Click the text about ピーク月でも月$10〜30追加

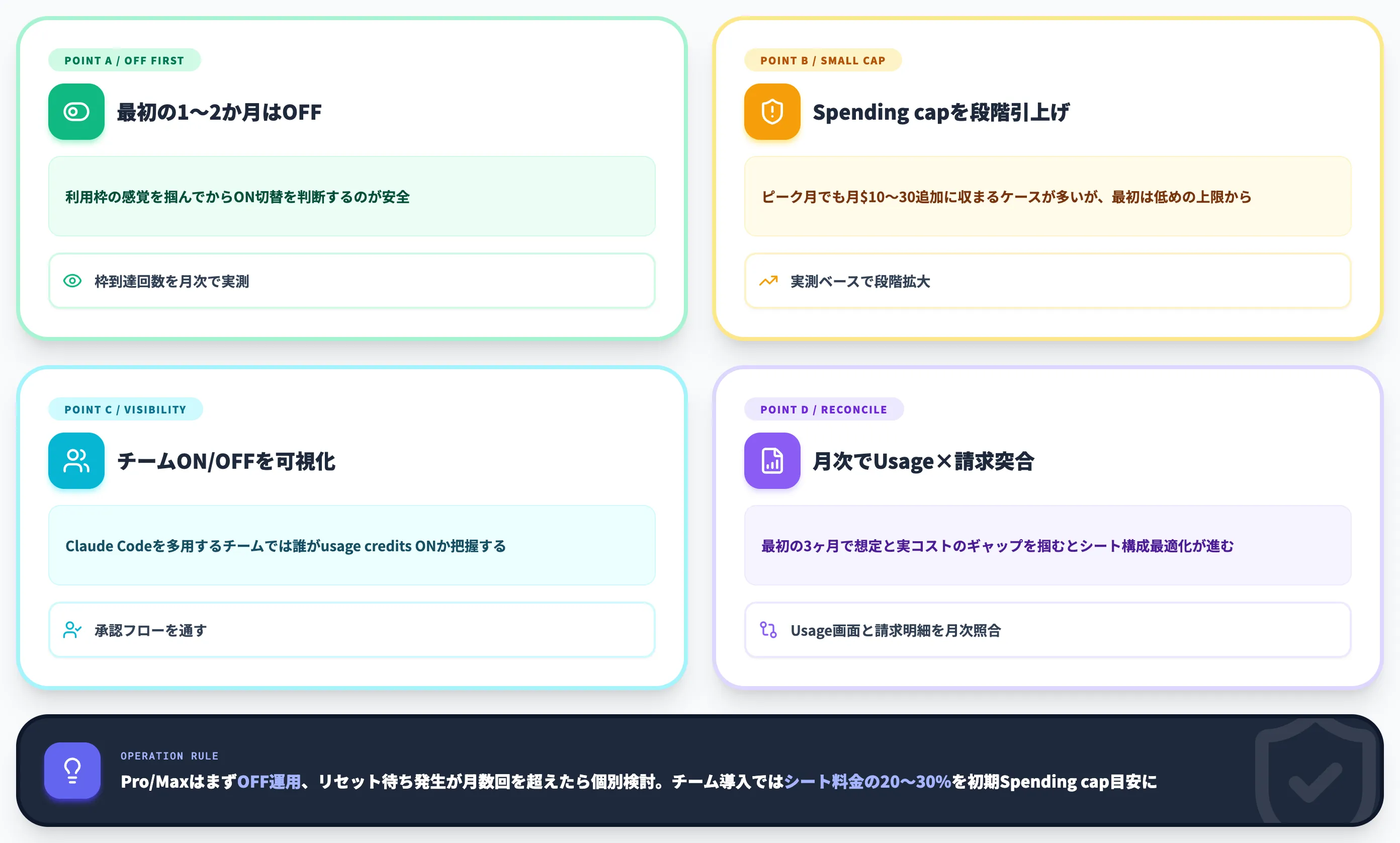click(1006, 197)
